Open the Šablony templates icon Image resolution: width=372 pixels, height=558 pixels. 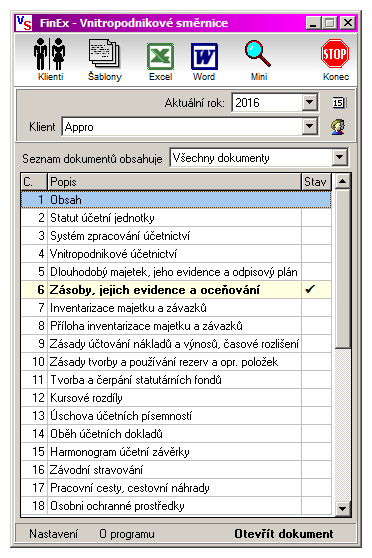coord(105,59)
